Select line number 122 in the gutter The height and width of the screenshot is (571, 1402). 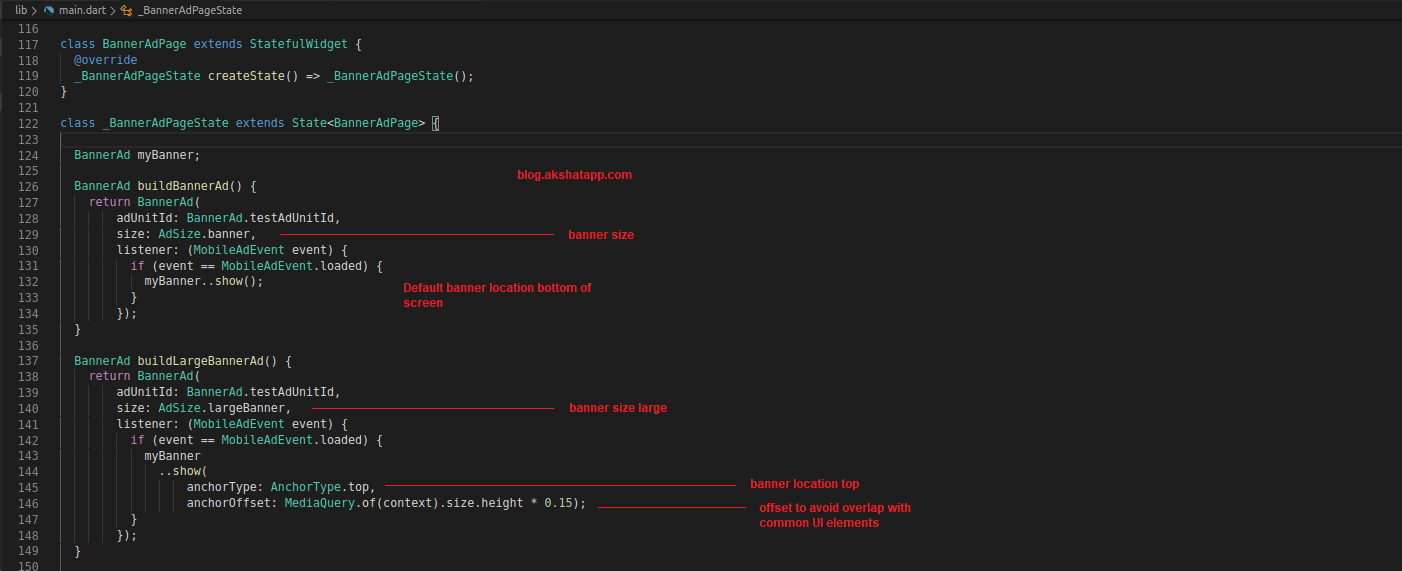28,123
